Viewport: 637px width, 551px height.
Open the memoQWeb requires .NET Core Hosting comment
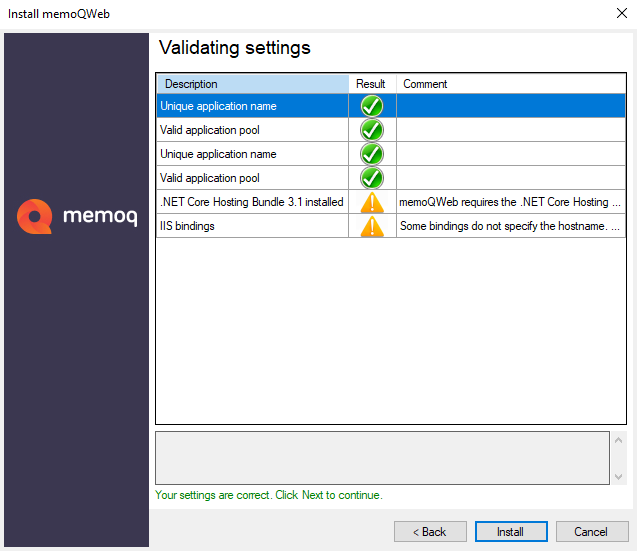(510, 202)
